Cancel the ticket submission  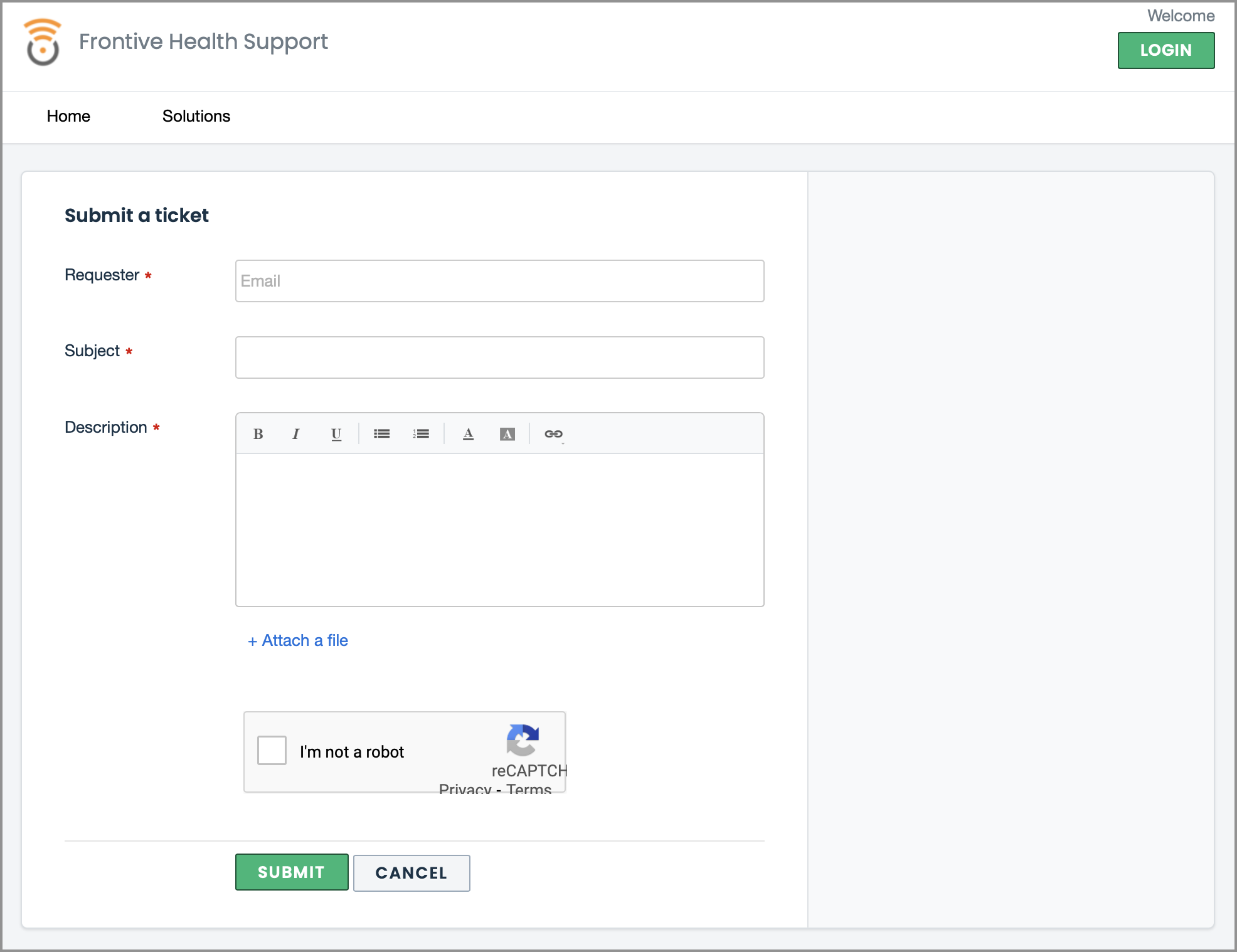pos(411,873)
